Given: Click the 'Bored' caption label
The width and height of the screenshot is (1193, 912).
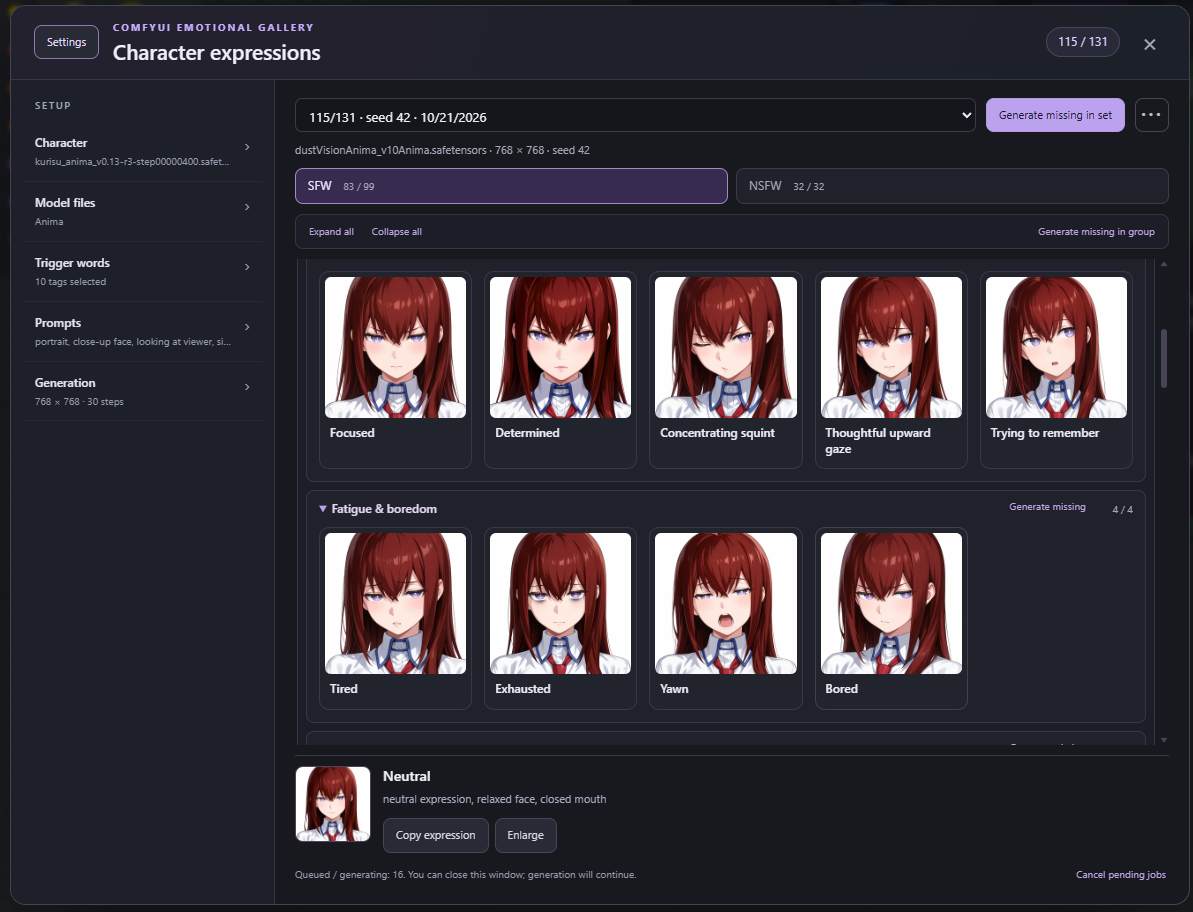Looking at the screenshot, I should pyautogui.click(x=841, y=689).
